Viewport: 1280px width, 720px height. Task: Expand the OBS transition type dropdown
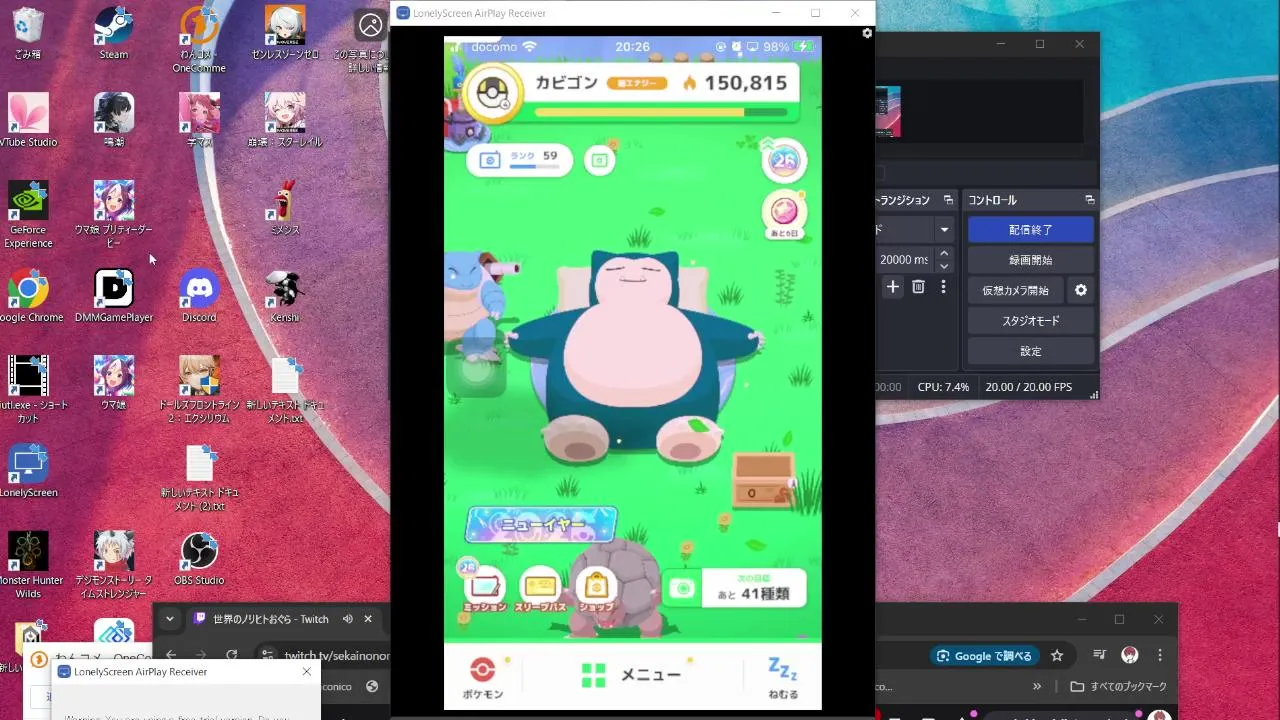click(x=944, y=230)
